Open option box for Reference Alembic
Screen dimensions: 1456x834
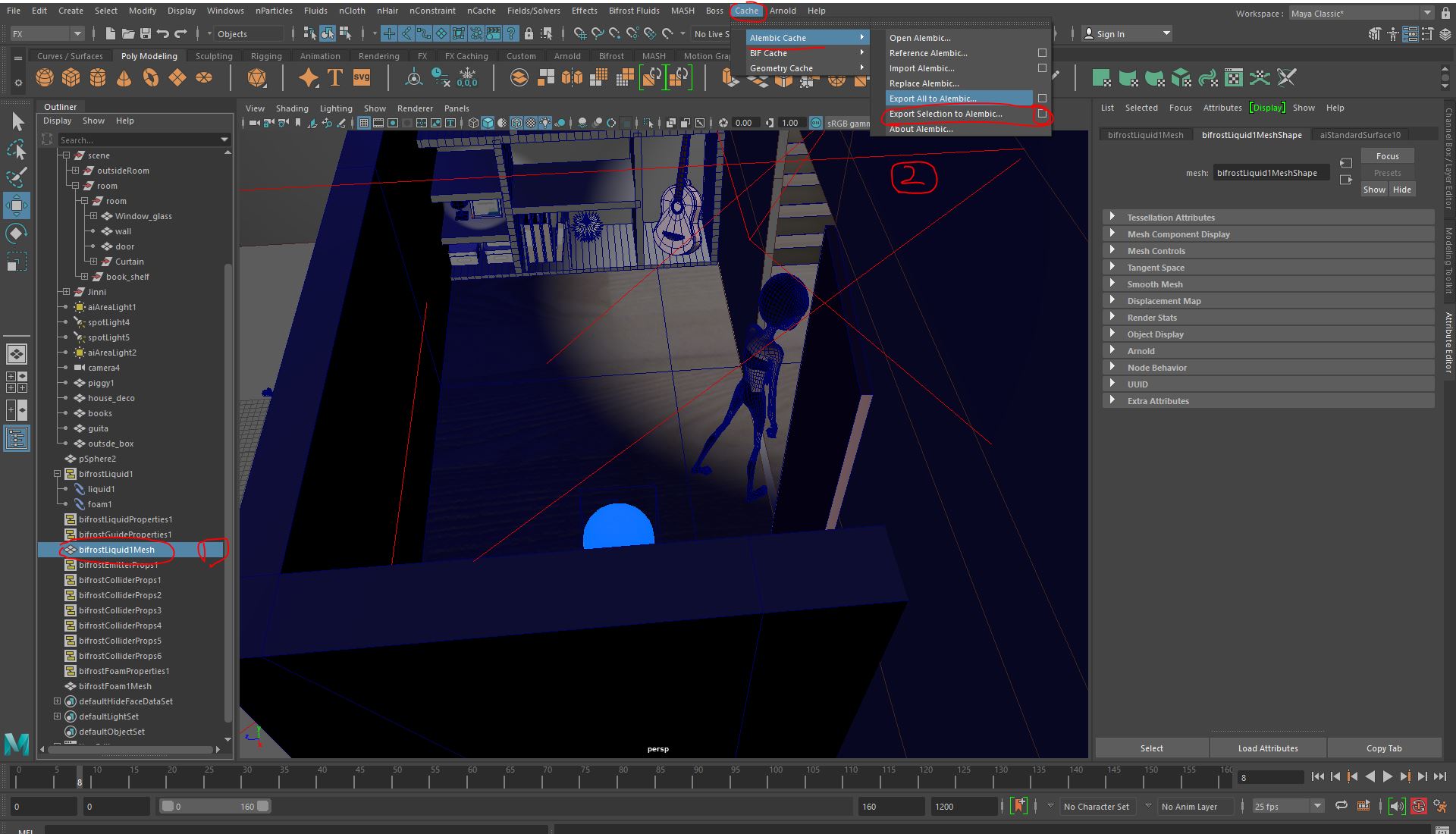tap(1042, 53)
